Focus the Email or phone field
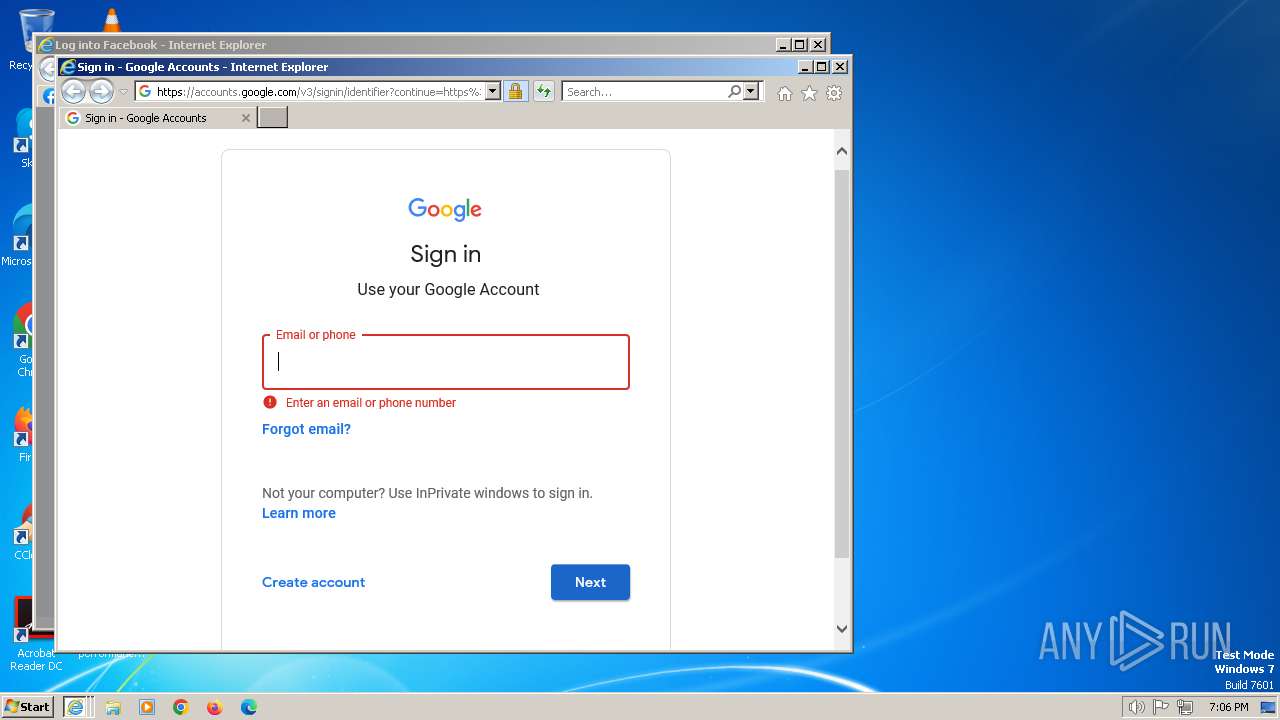Image resolution: width=1280 pixels, height=720 pixels. [446, 362]
